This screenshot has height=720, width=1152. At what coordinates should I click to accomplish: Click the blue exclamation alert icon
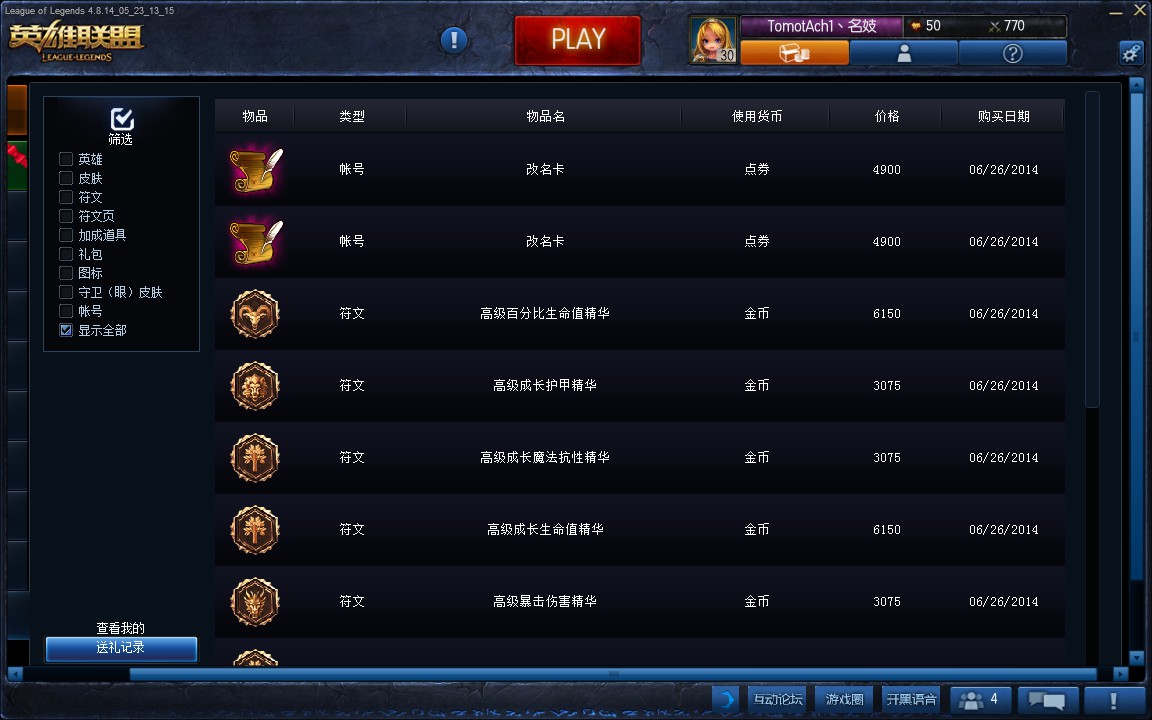(x=454, y=40)
